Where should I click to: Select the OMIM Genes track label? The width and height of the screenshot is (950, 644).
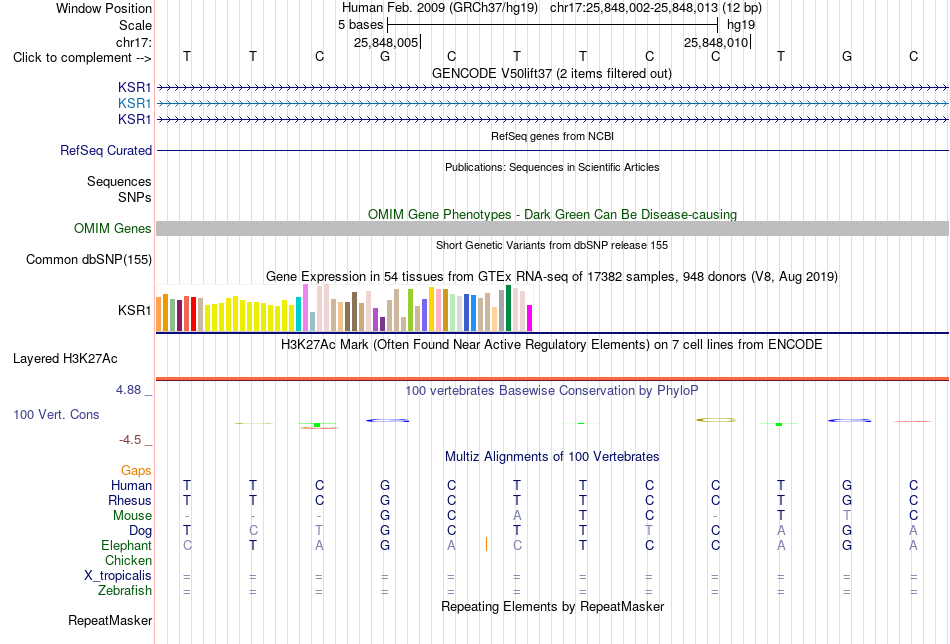[113, 228]
